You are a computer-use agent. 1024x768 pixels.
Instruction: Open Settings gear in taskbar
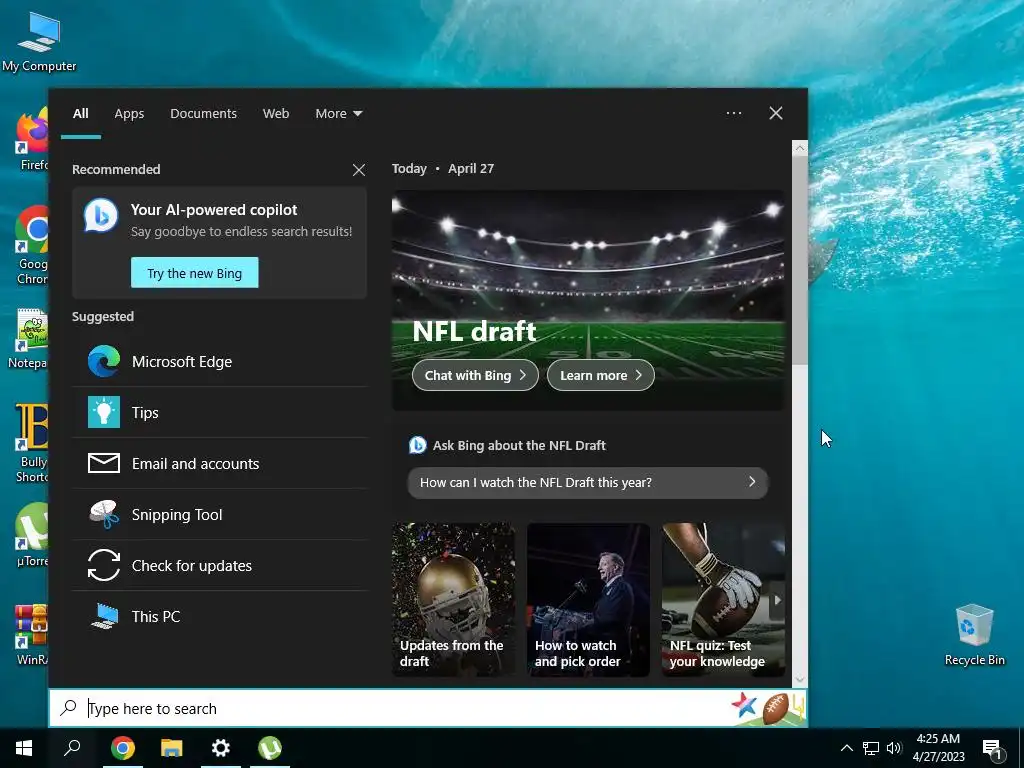point(221,748)
